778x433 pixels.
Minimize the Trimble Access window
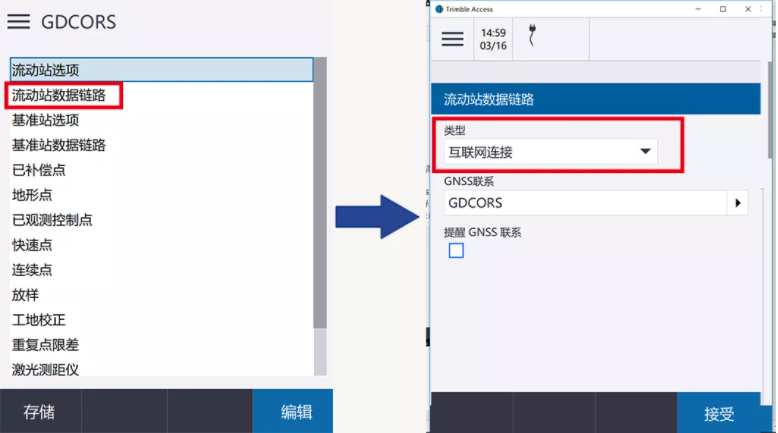(699, 9)
